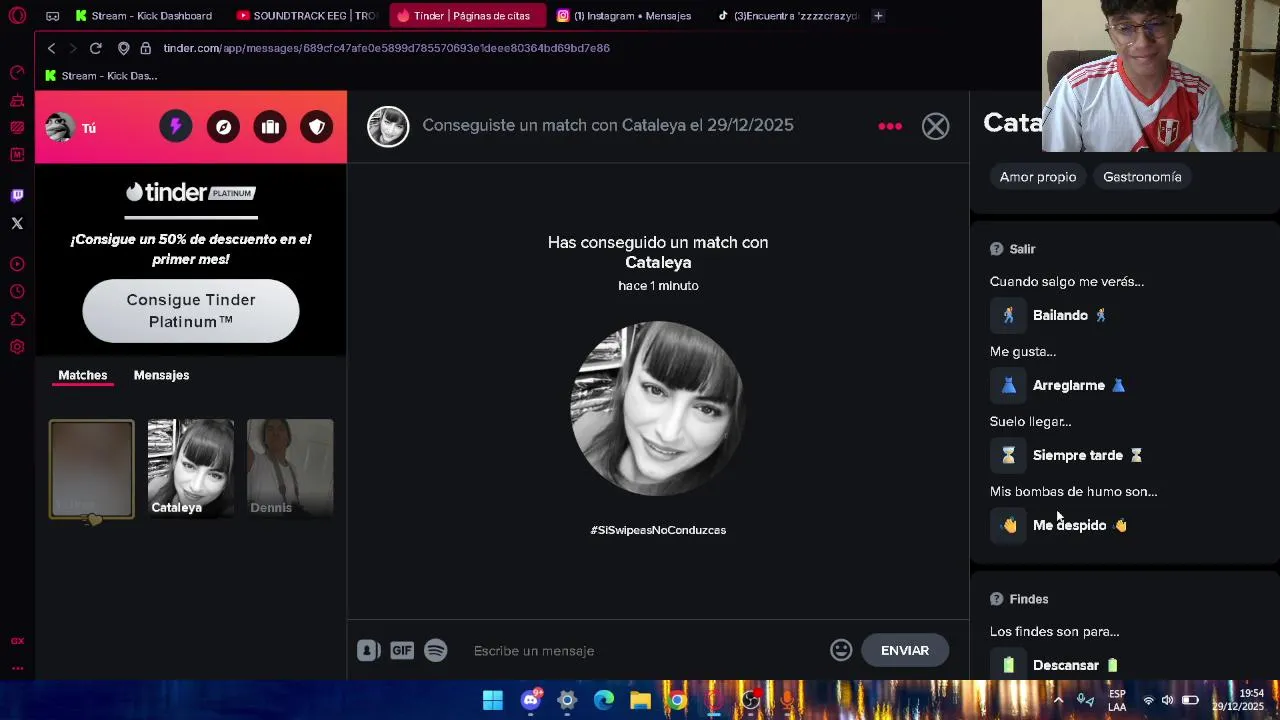Reload the Tinder page

(x=95, y=48)
